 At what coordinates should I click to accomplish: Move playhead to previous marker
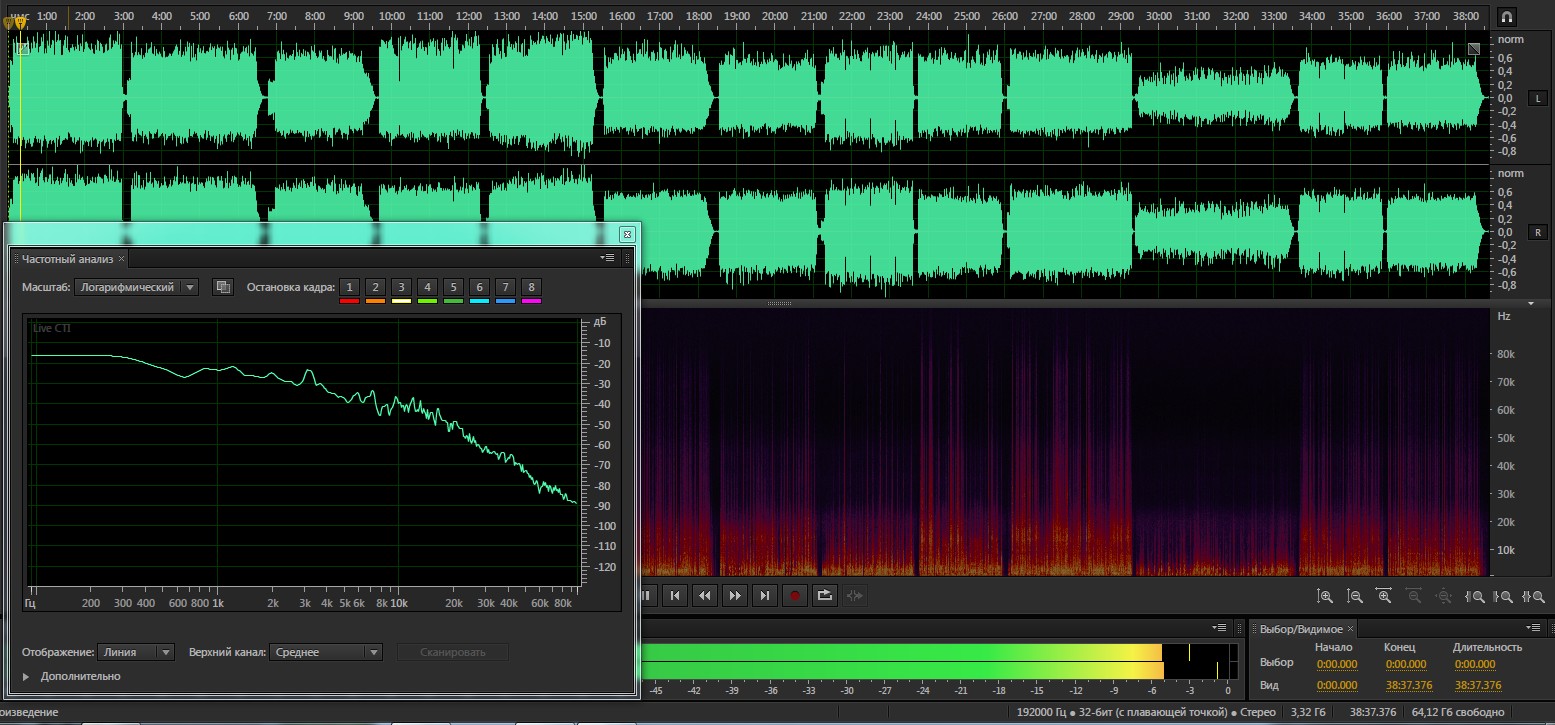tap(675, 596)
